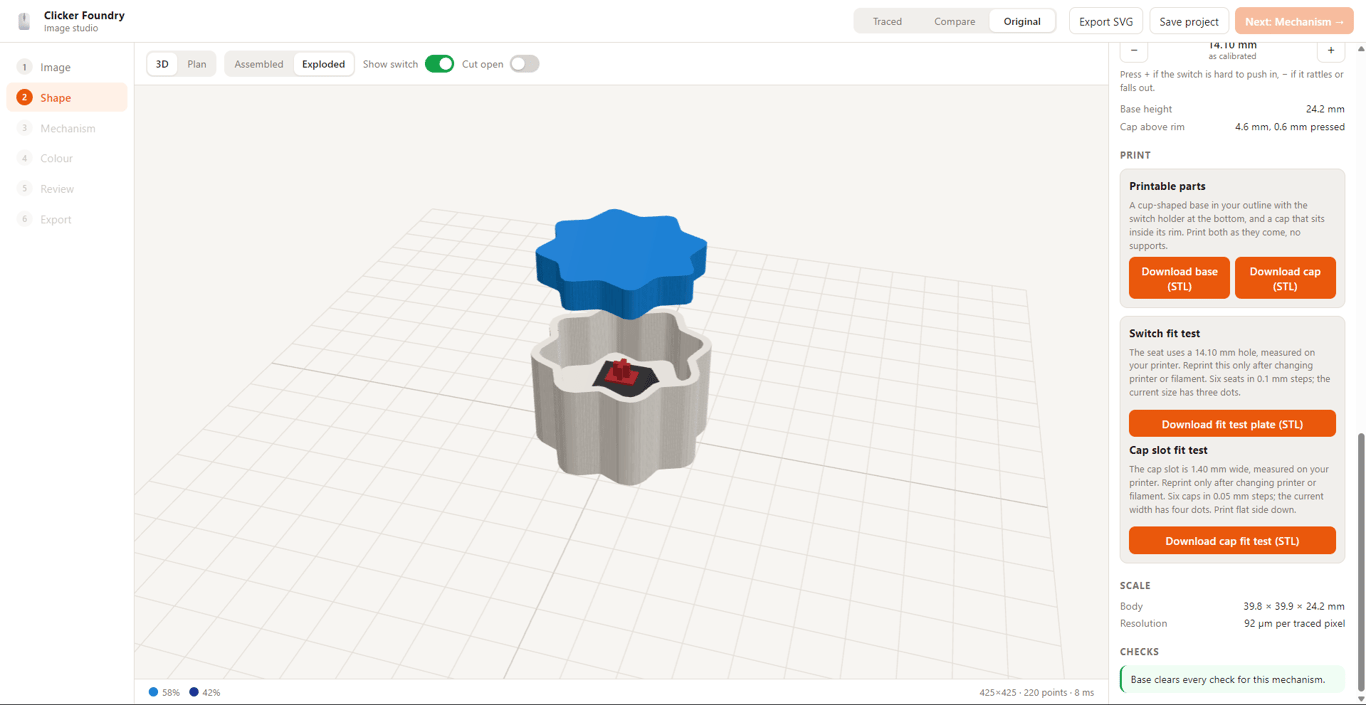Click the Save project button
1366x705 pixels.
(x=1189, y=21)
